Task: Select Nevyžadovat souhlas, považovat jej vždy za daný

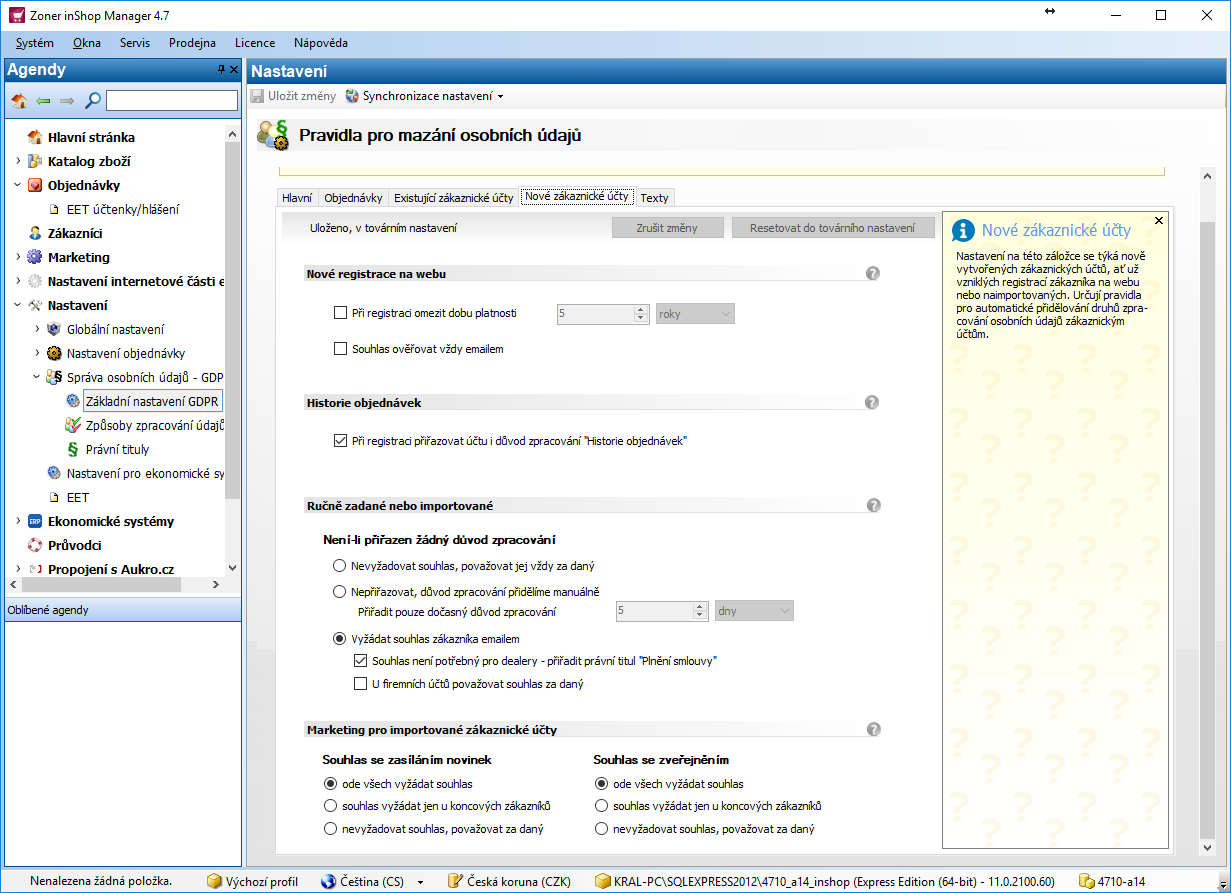Action: coord(340,566)
